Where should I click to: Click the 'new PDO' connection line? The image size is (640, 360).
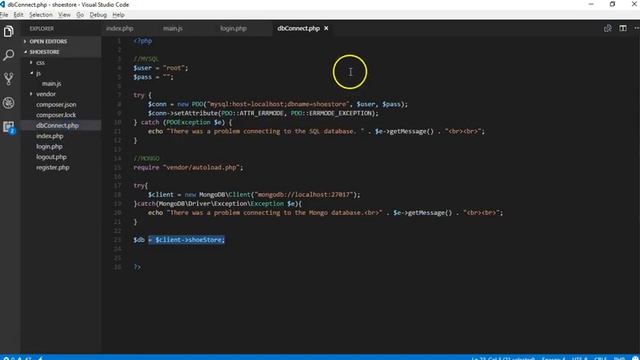[x=278, y=104]
